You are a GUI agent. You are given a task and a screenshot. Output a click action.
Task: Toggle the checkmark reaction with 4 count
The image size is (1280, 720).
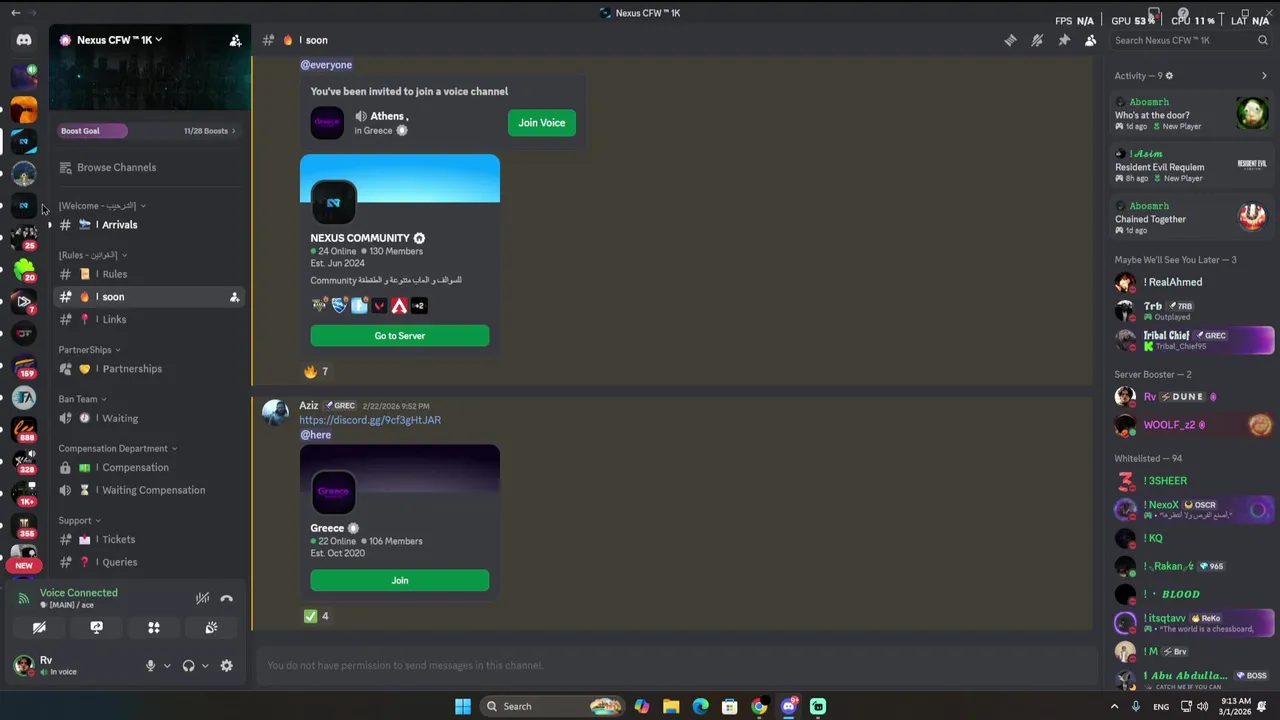[x=316, y=616]
